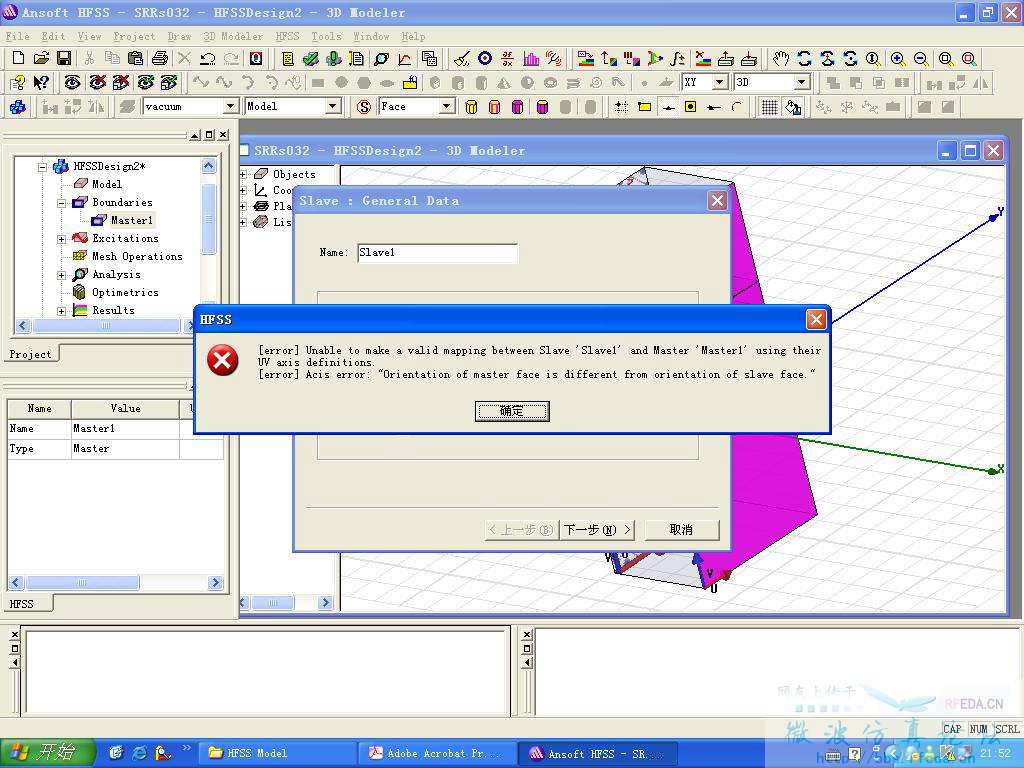The height and width of the screenshot is (768, 1024).
Task: Click the plot curve report icon
Action: pyautogui.click(x=405, y=58)
